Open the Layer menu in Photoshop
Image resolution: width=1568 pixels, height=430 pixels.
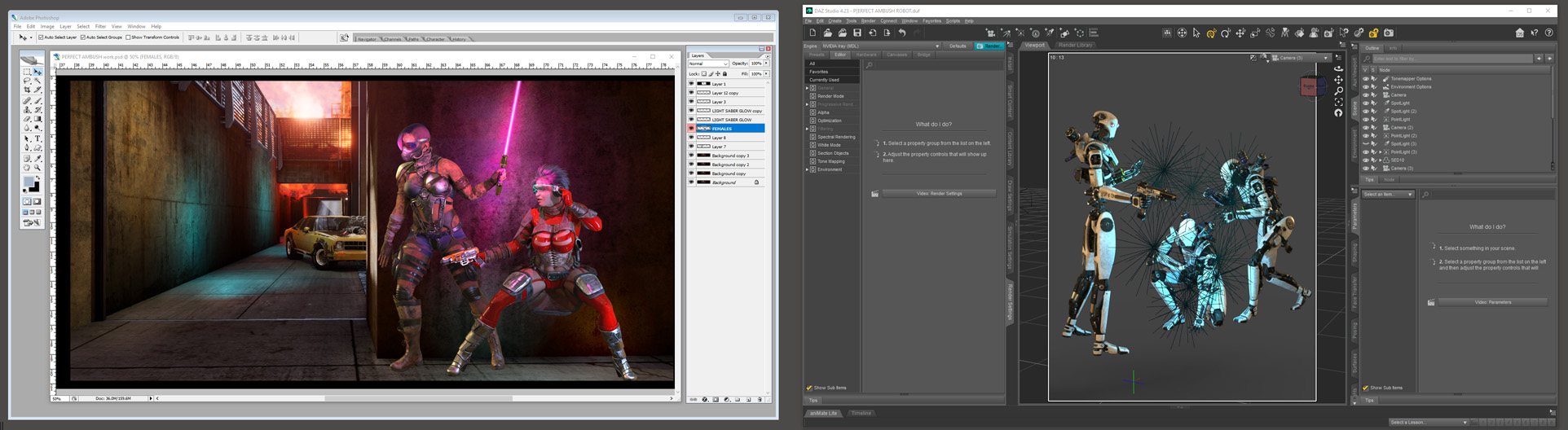65,26
